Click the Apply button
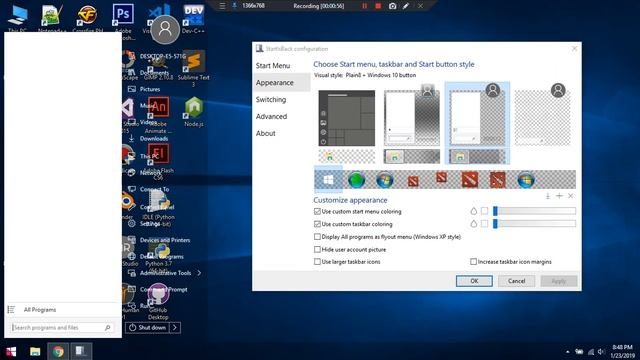640x360 pixels. (x=559, y=281)
